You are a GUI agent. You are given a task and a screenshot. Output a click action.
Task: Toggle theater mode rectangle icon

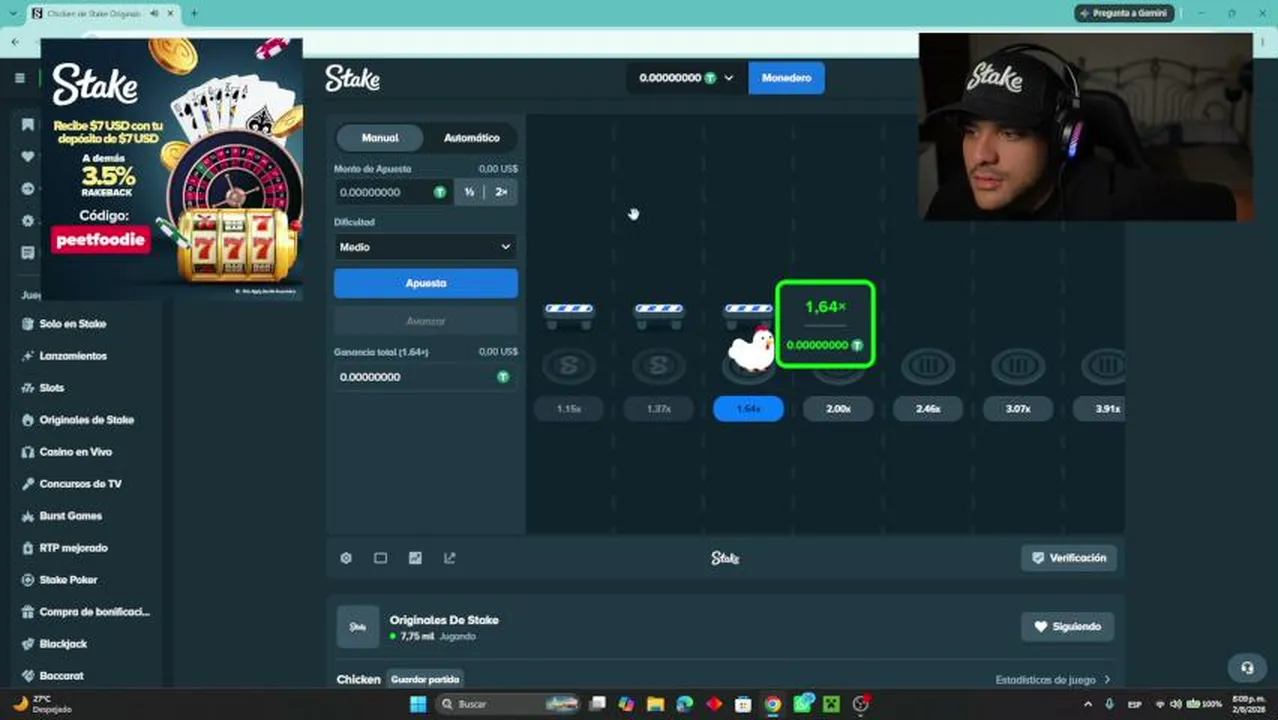coord(380,558)
